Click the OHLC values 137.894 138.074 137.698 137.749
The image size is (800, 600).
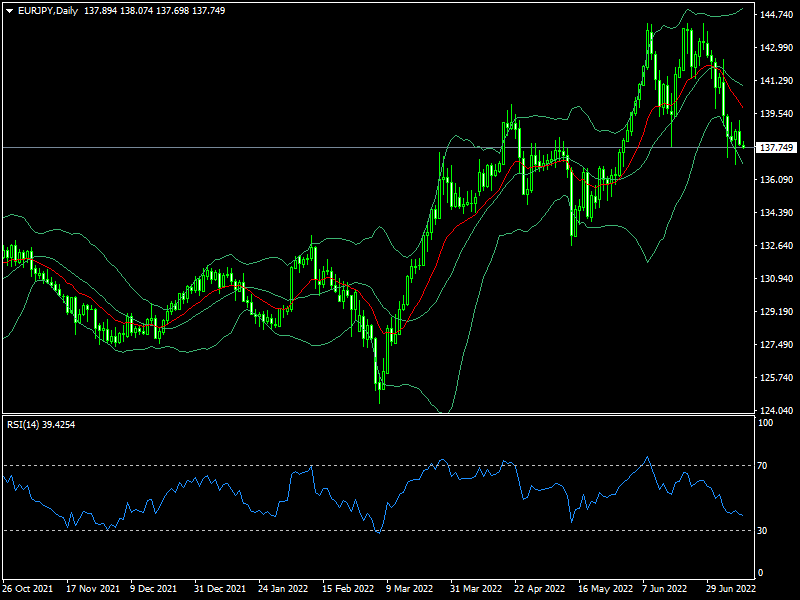[155, 11]
